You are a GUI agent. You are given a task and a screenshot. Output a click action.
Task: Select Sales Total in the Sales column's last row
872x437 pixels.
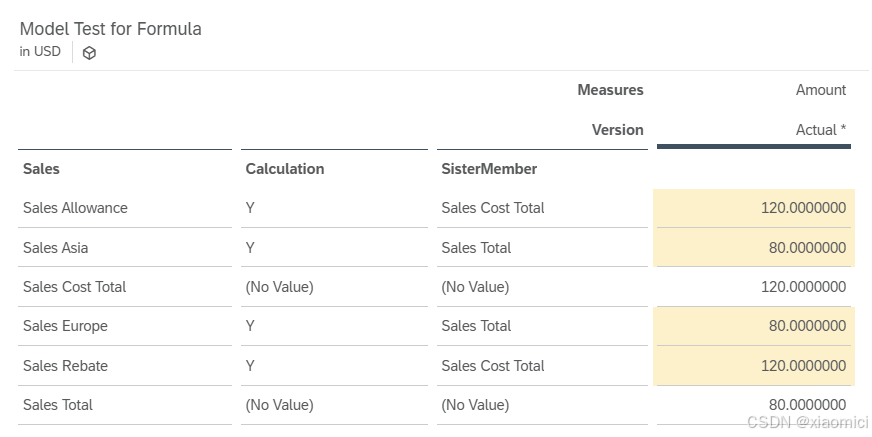[x=58, y=405]
